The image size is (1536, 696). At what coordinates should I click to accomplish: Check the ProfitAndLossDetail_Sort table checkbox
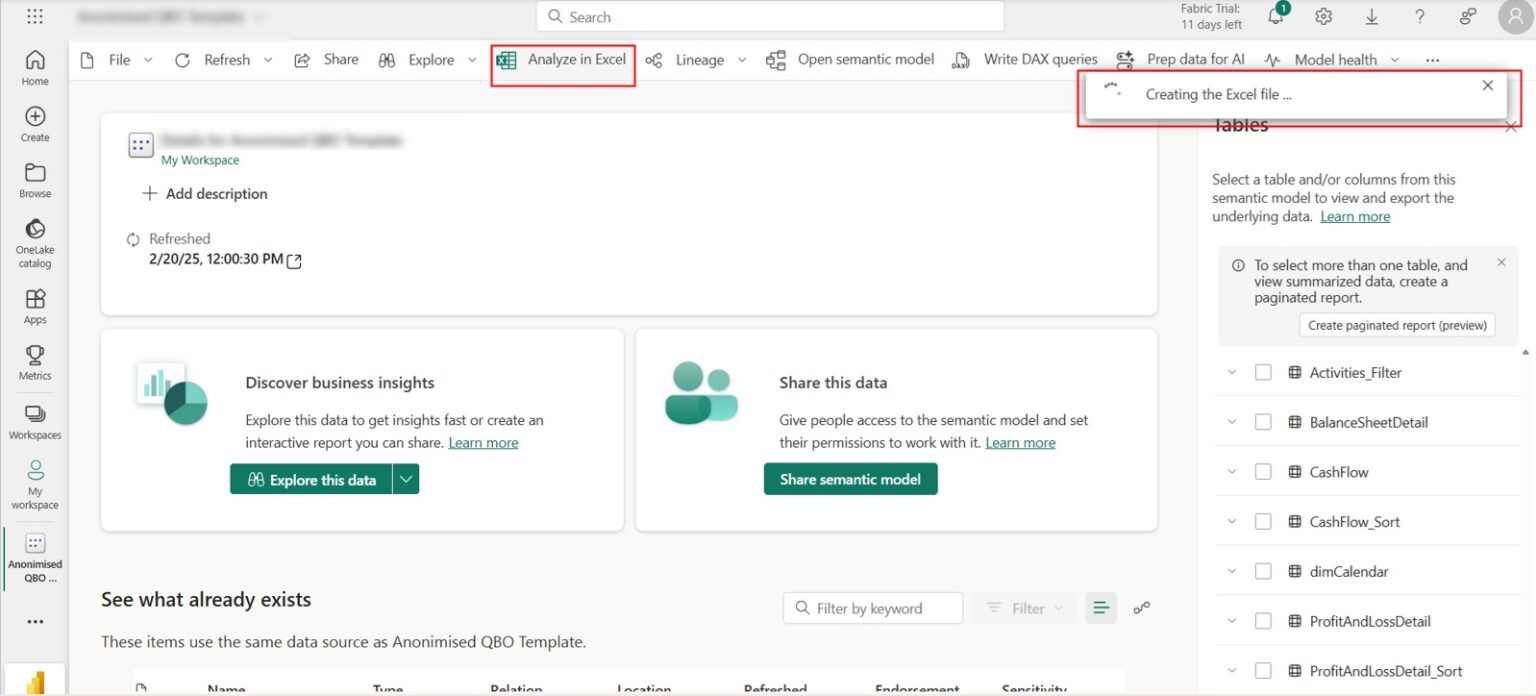(1263, 671)
